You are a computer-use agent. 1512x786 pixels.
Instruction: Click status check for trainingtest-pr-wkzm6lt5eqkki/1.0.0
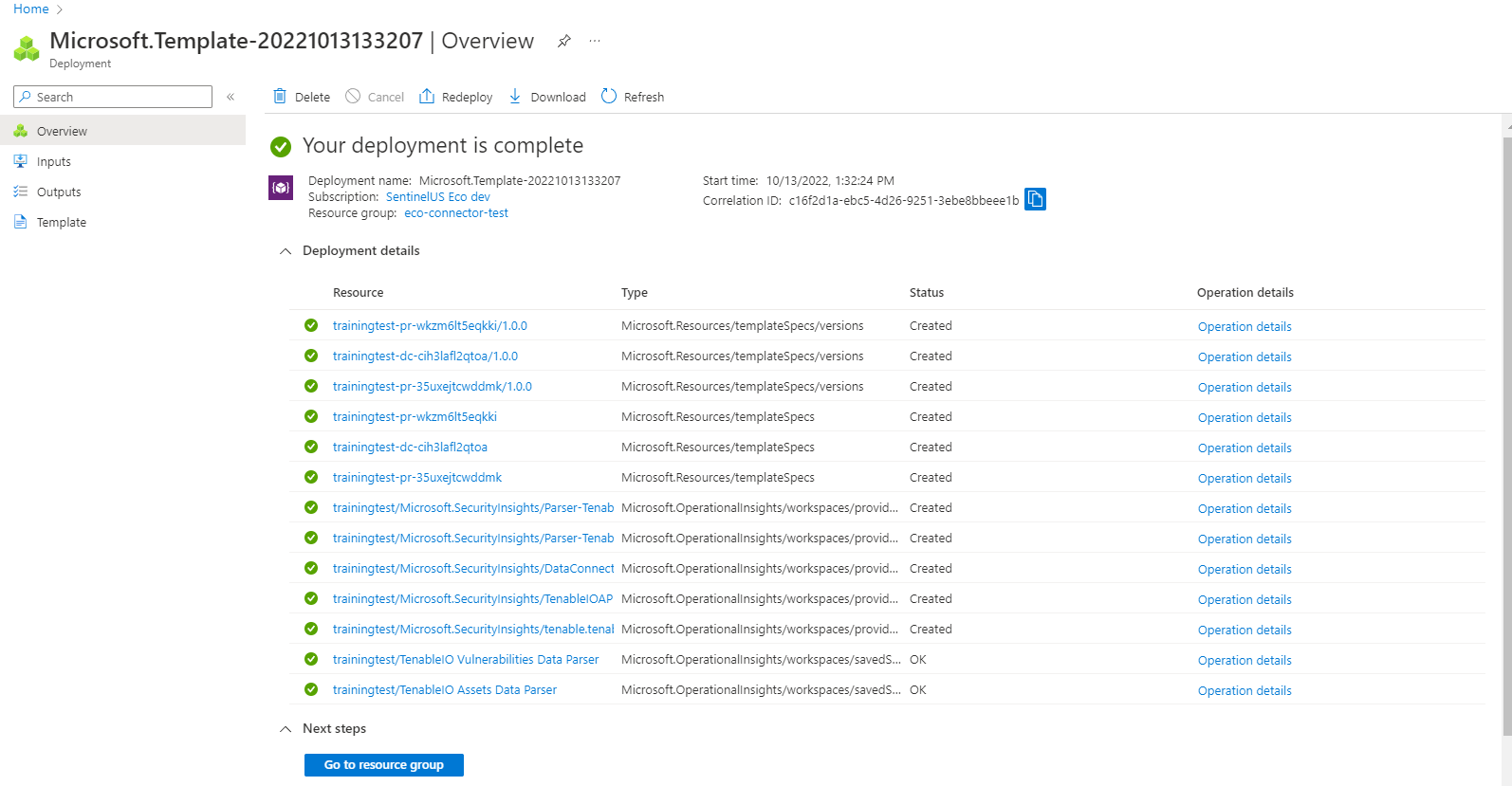pyautogui.click(x=311, y=325)
